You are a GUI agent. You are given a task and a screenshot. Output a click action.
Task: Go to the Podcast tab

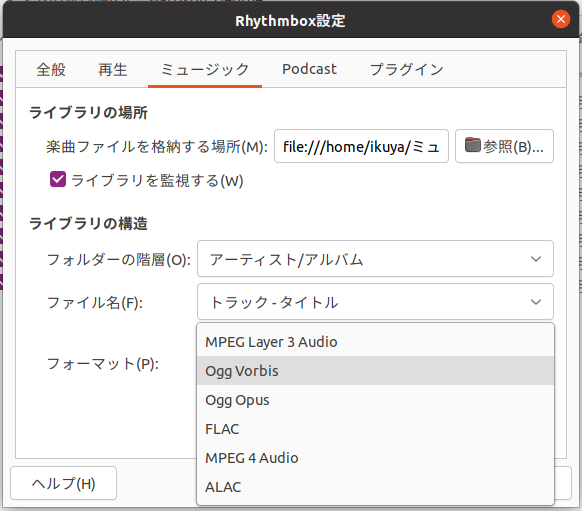[309, 69]
